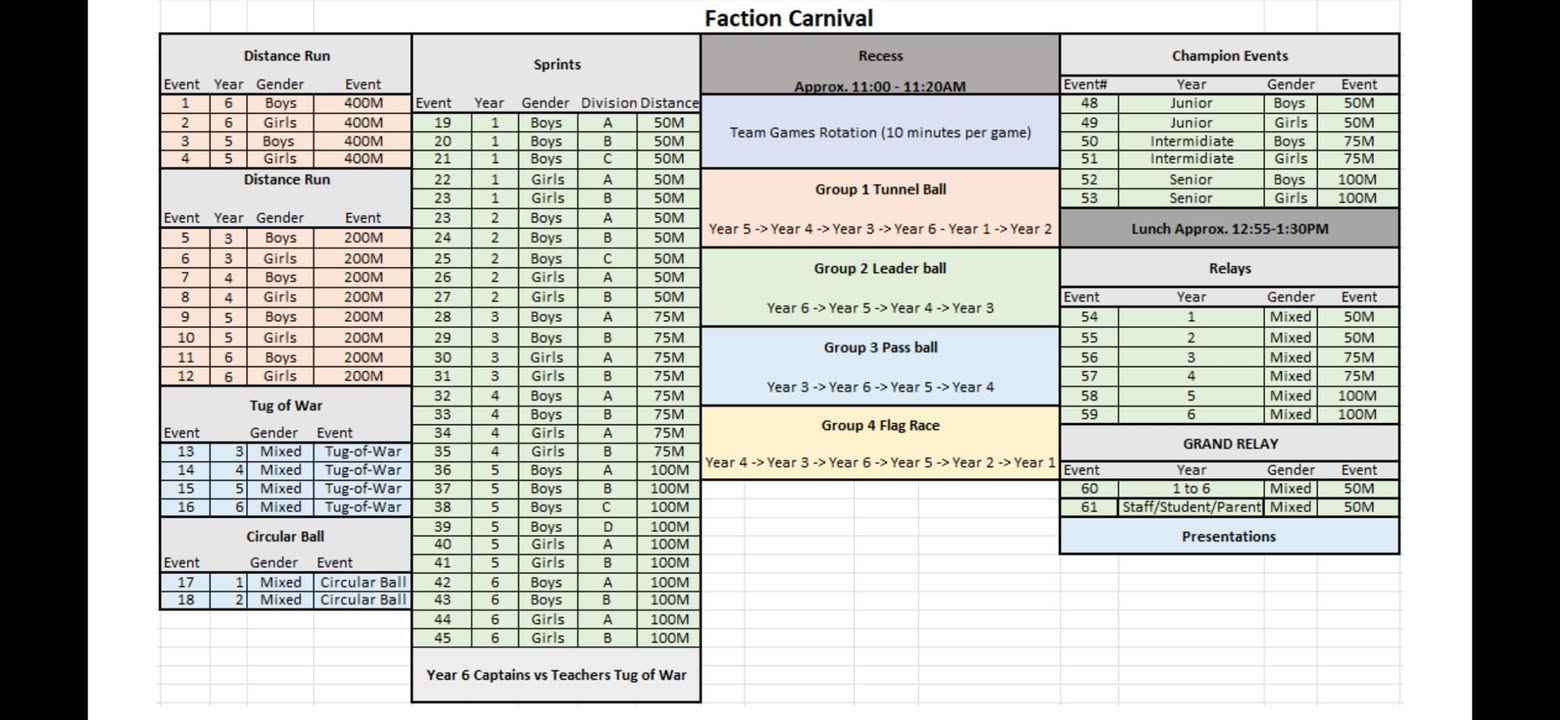This screenshot has width=1560, height=720.
Task: Click the Group 4 Flag Race cell
Action: tap(880, 425)
